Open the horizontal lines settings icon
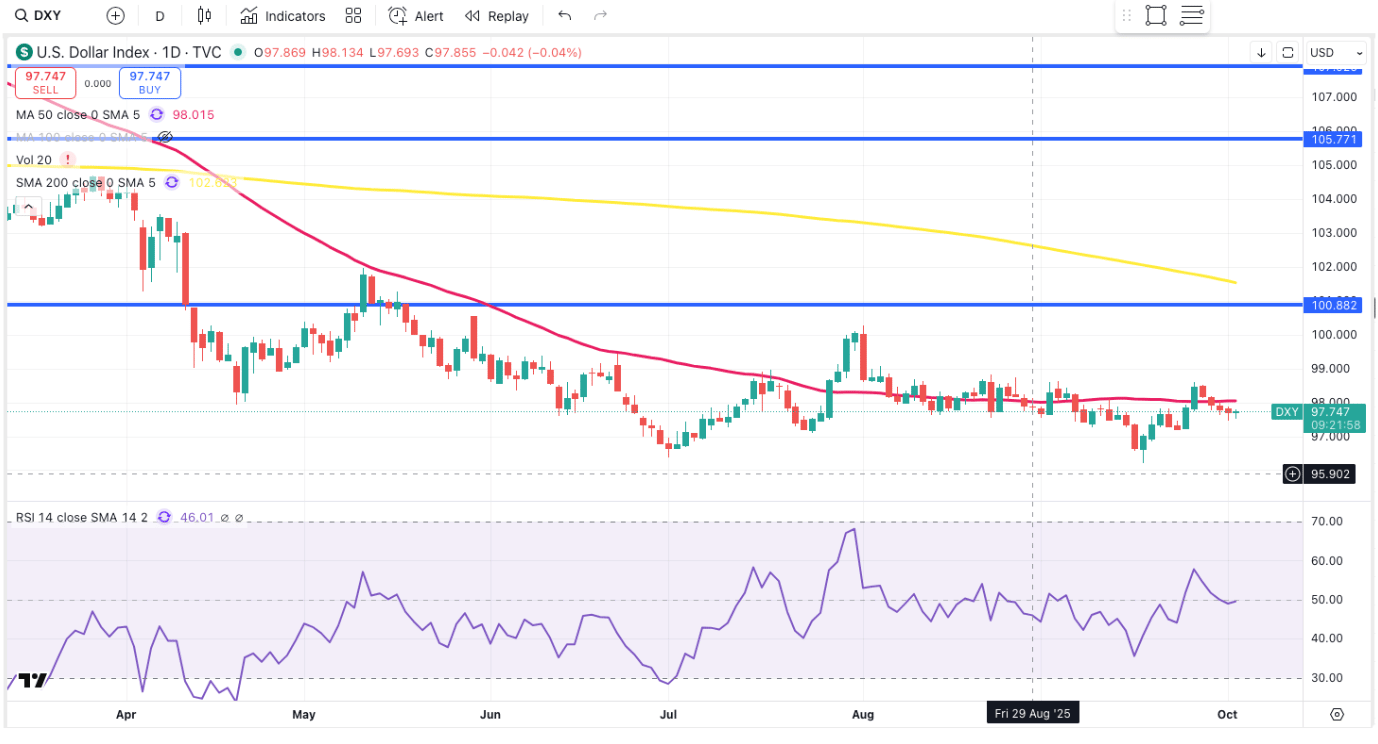The image size is (1378, 744). tap(1191, 16)
